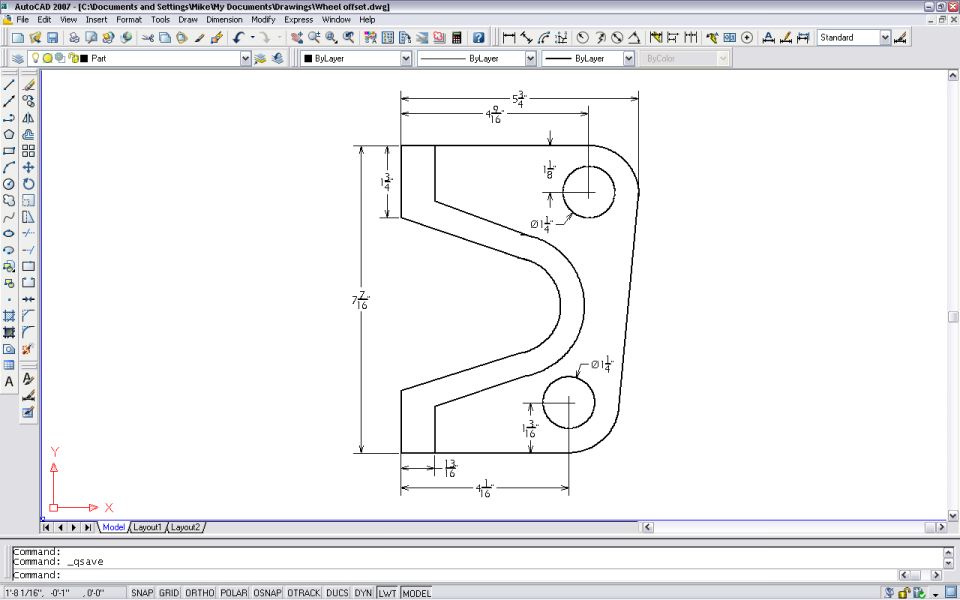Select the Mirror modify tool
The width and height of the screenshot is (960, 600).
coord(28,118)
